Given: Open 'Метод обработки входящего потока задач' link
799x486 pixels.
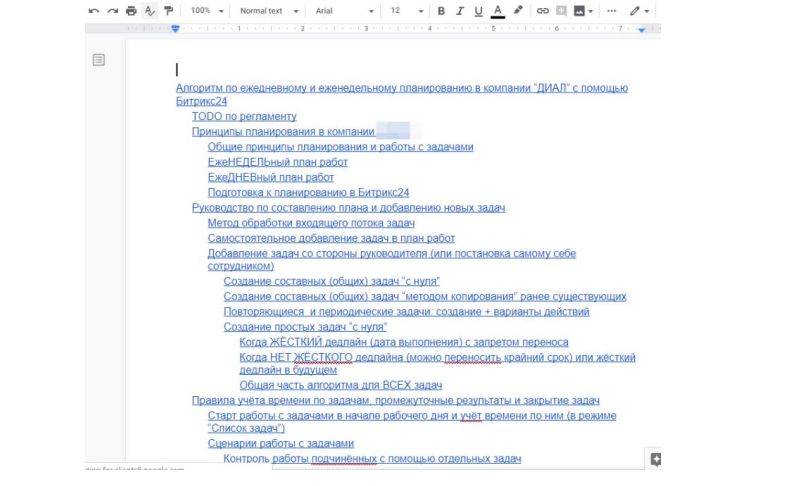Looking at the screenshot, I should (311, 224).
